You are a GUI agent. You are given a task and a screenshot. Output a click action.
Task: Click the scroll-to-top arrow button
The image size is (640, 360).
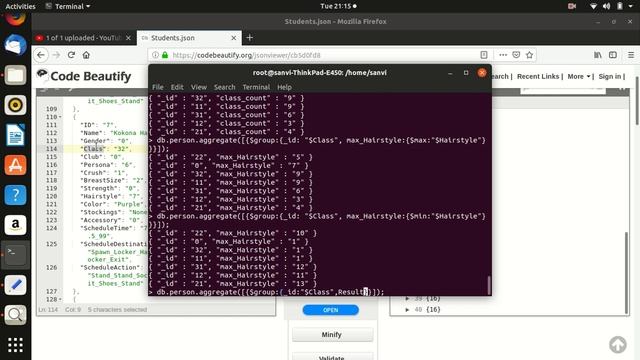click(x=618, y=344)
